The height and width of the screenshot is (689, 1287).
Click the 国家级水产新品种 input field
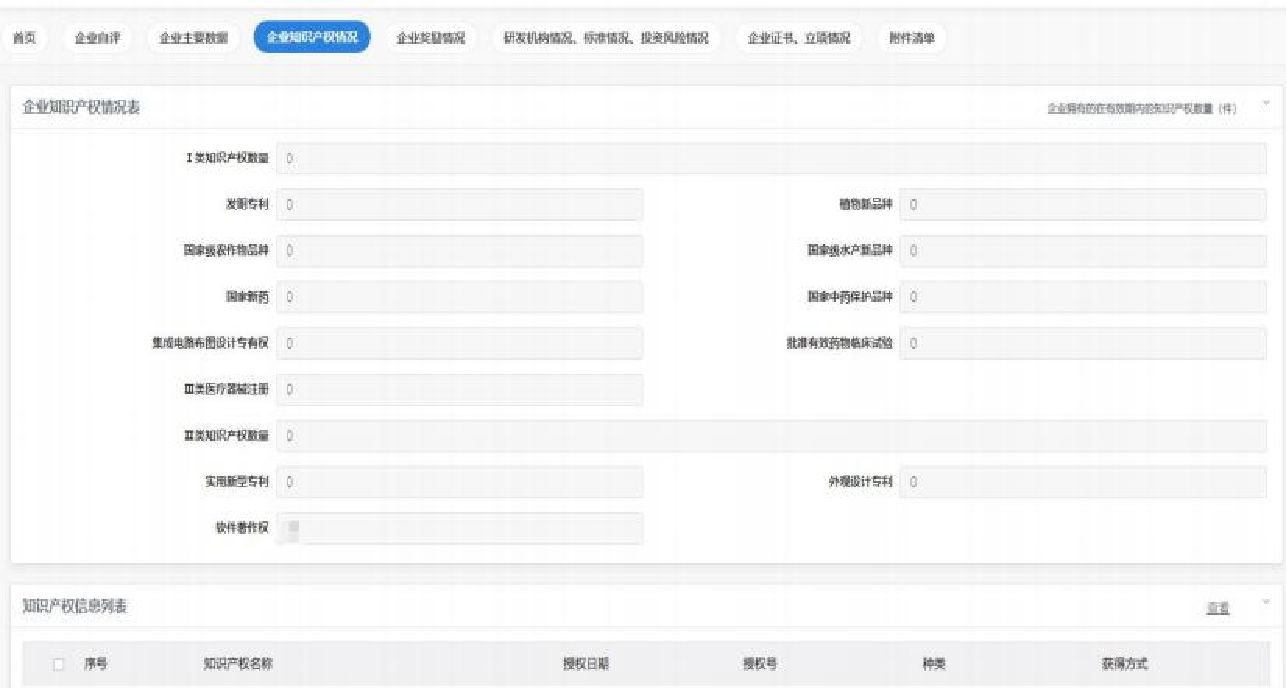coord(1084,251)
